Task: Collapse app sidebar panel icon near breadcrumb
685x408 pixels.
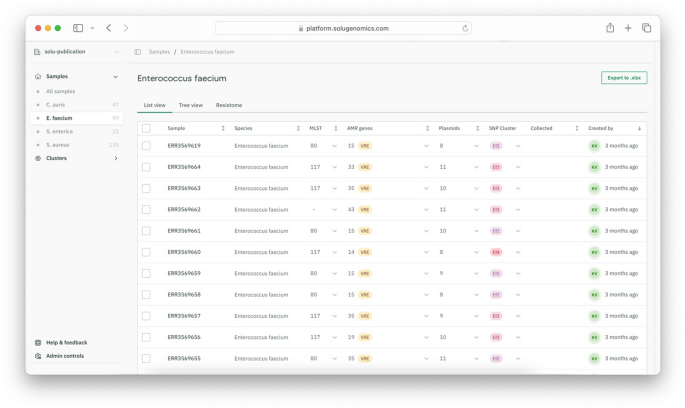Action: click(x=138, y=52)
